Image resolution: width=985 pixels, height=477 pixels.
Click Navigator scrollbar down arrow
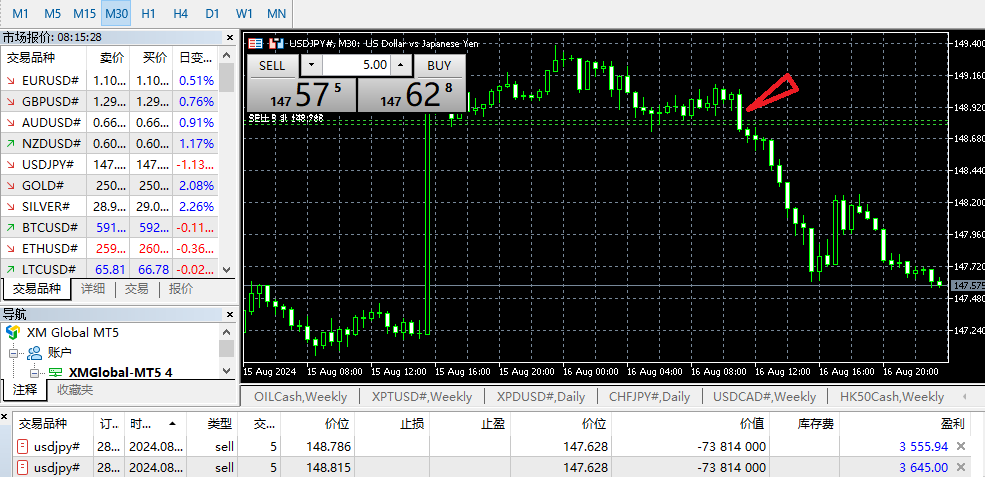227,371
